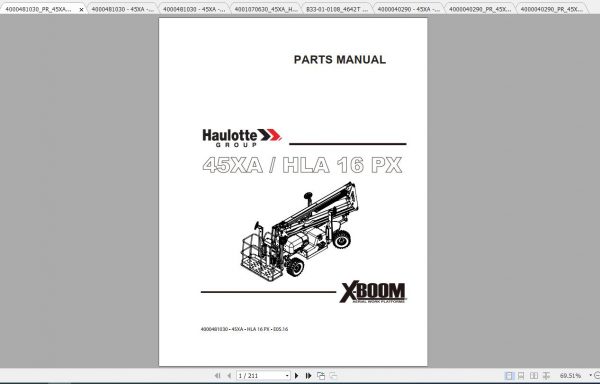Enable two-page facing view mode
This screenshot has height=384, width=600.
pyautogui.click(x=534, y=376)
